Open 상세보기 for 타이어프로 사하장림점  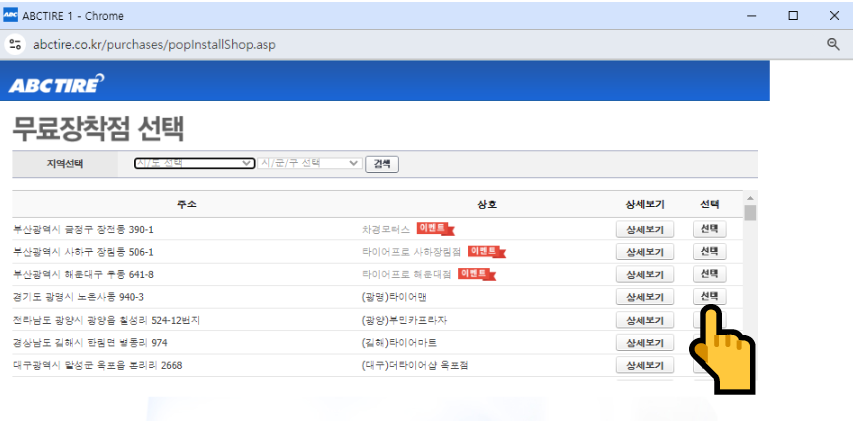[x=645, y=252]
